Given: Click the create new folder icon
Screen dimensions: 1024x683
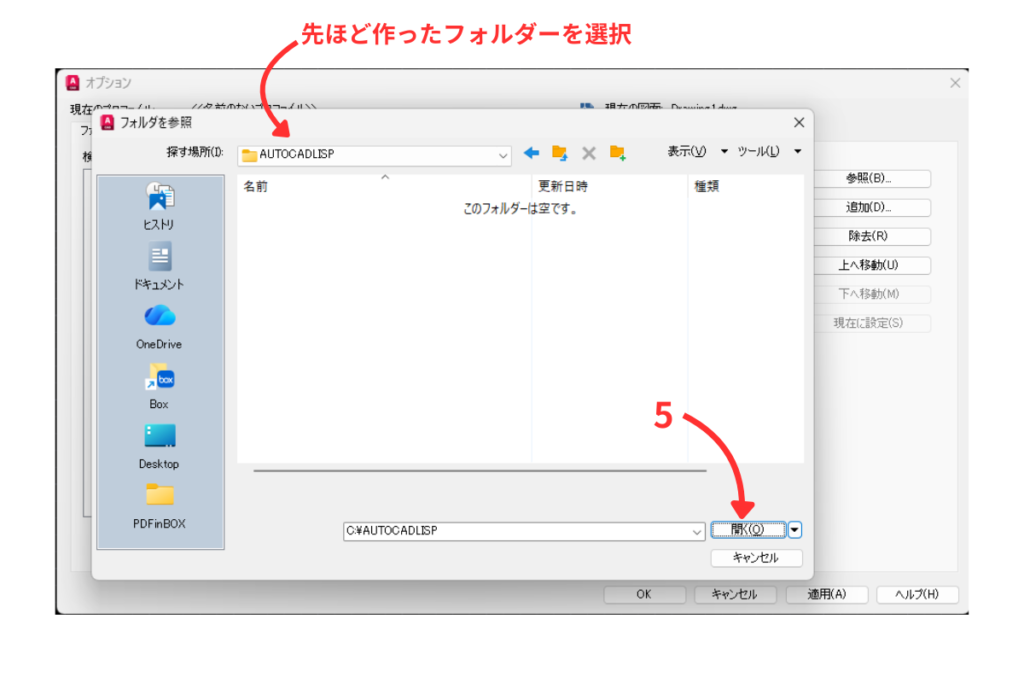Looking at the screenshot, I should pyautogui.click(x=617, y=153).
